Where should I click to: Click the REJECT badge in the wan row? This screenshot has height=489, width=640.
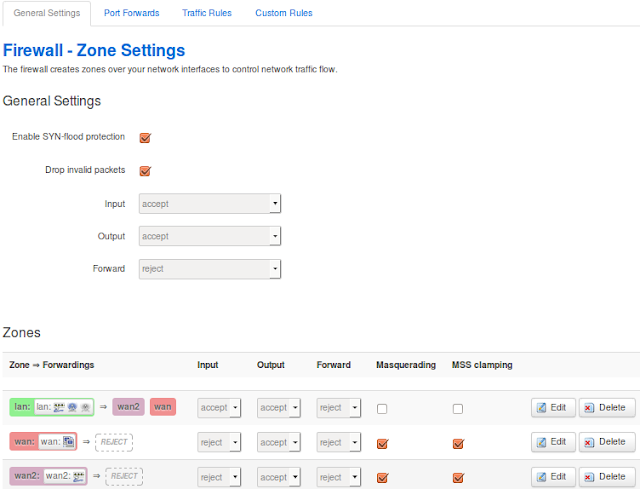[x=114, y=442]
